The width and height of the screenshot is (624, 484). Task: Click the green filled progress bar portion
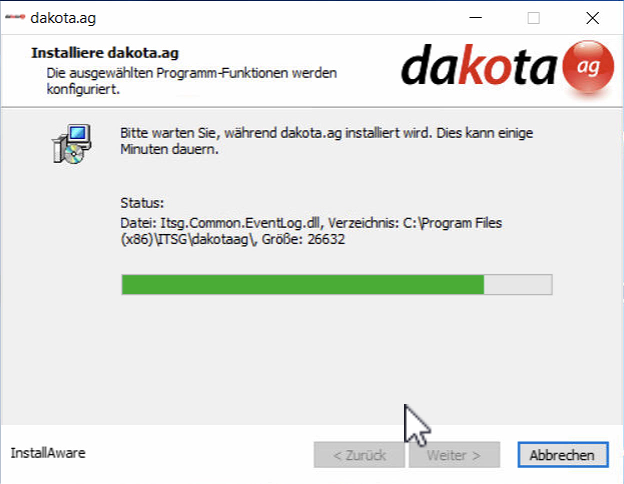pos(303,285)
